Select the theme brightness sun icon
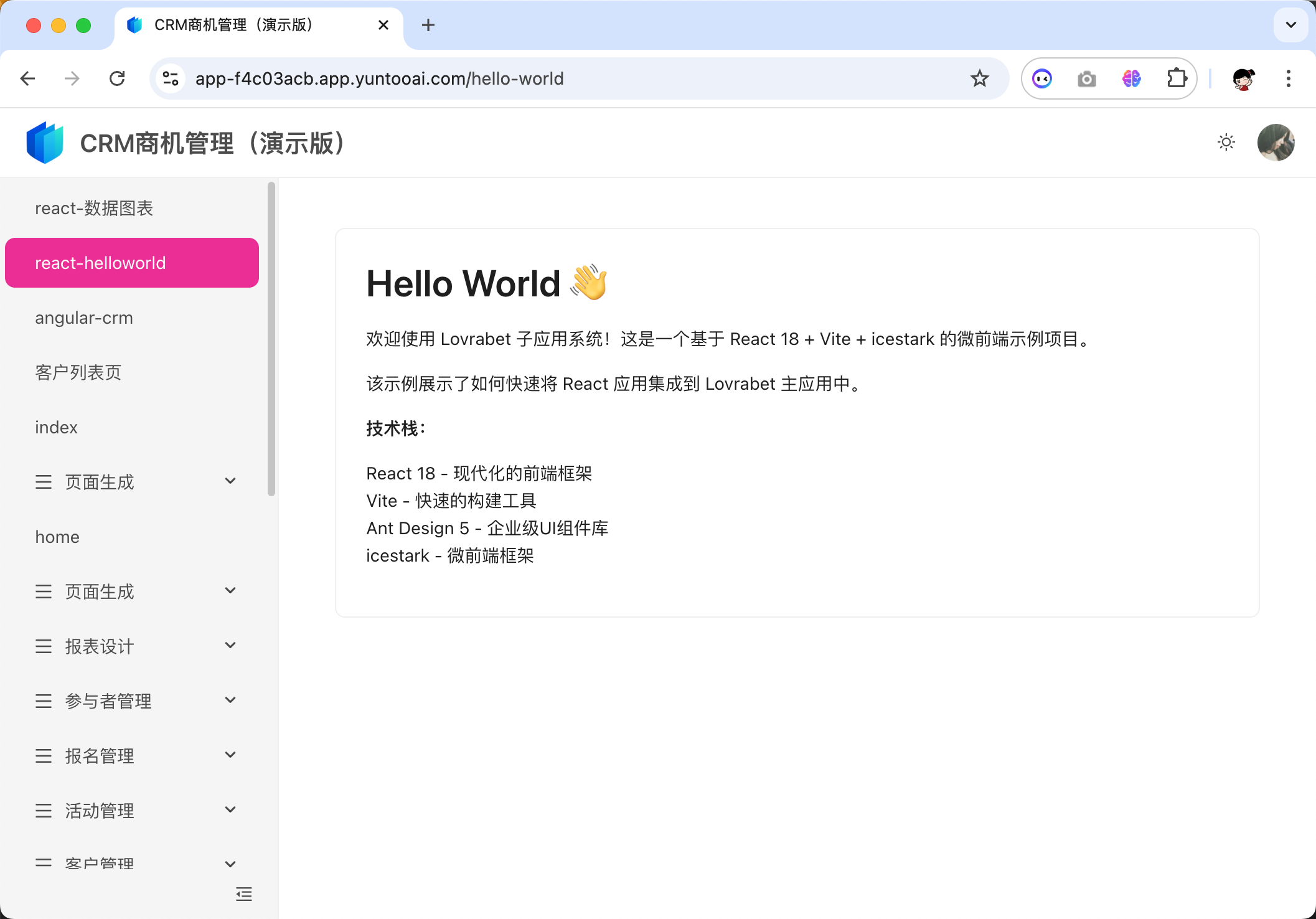This screenshot has height=919, width=1316. point(1226,143)
